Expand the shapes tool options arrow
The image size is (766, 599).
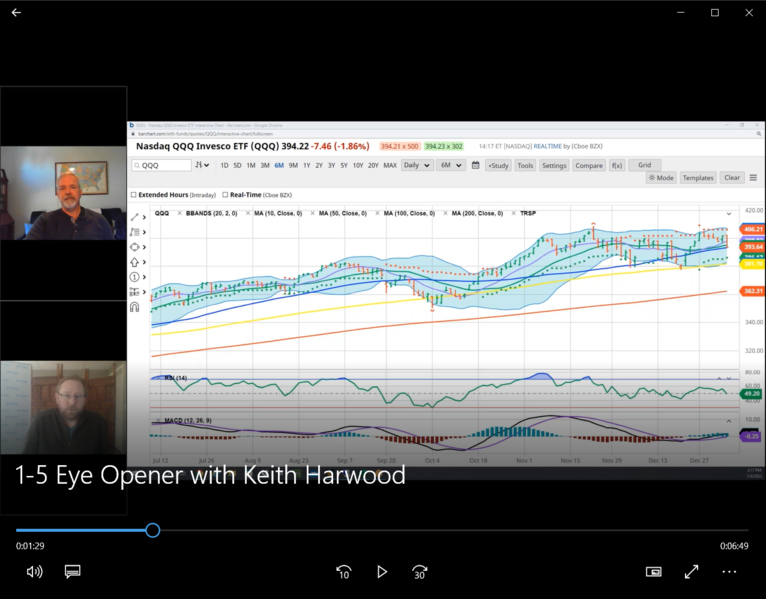144,247
